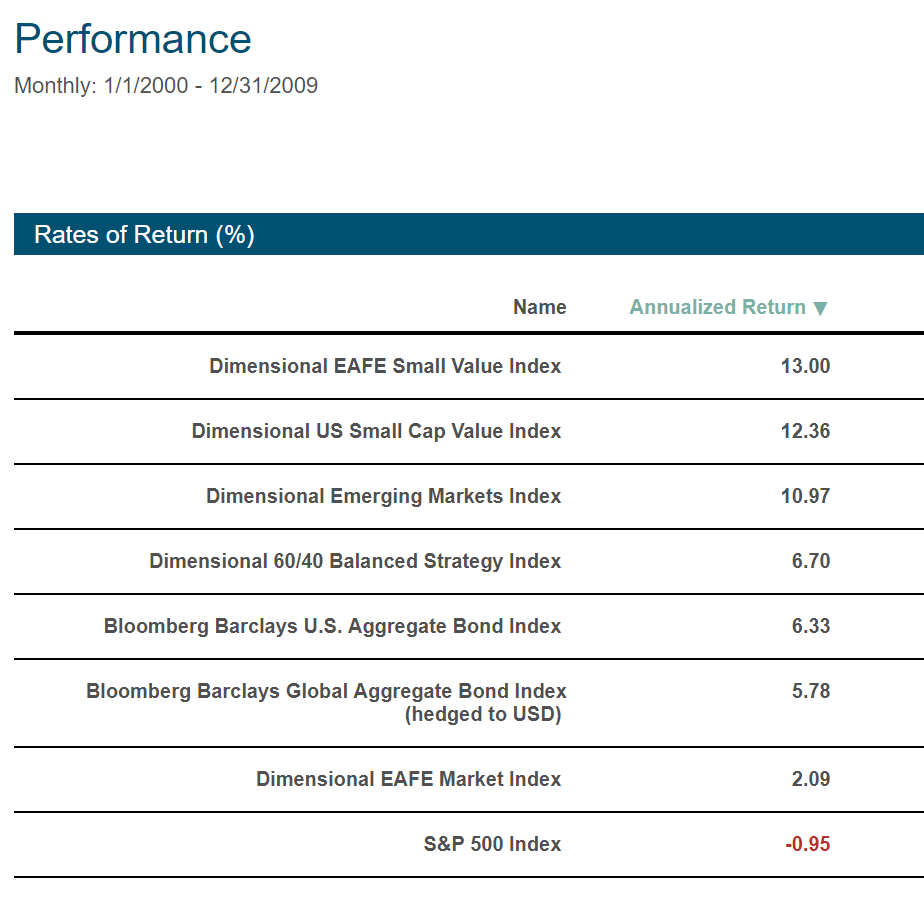Click the Dimensional 60/40 Balanced Strategy Index name
Screen dimensions: 924x899
pos(355,561)
